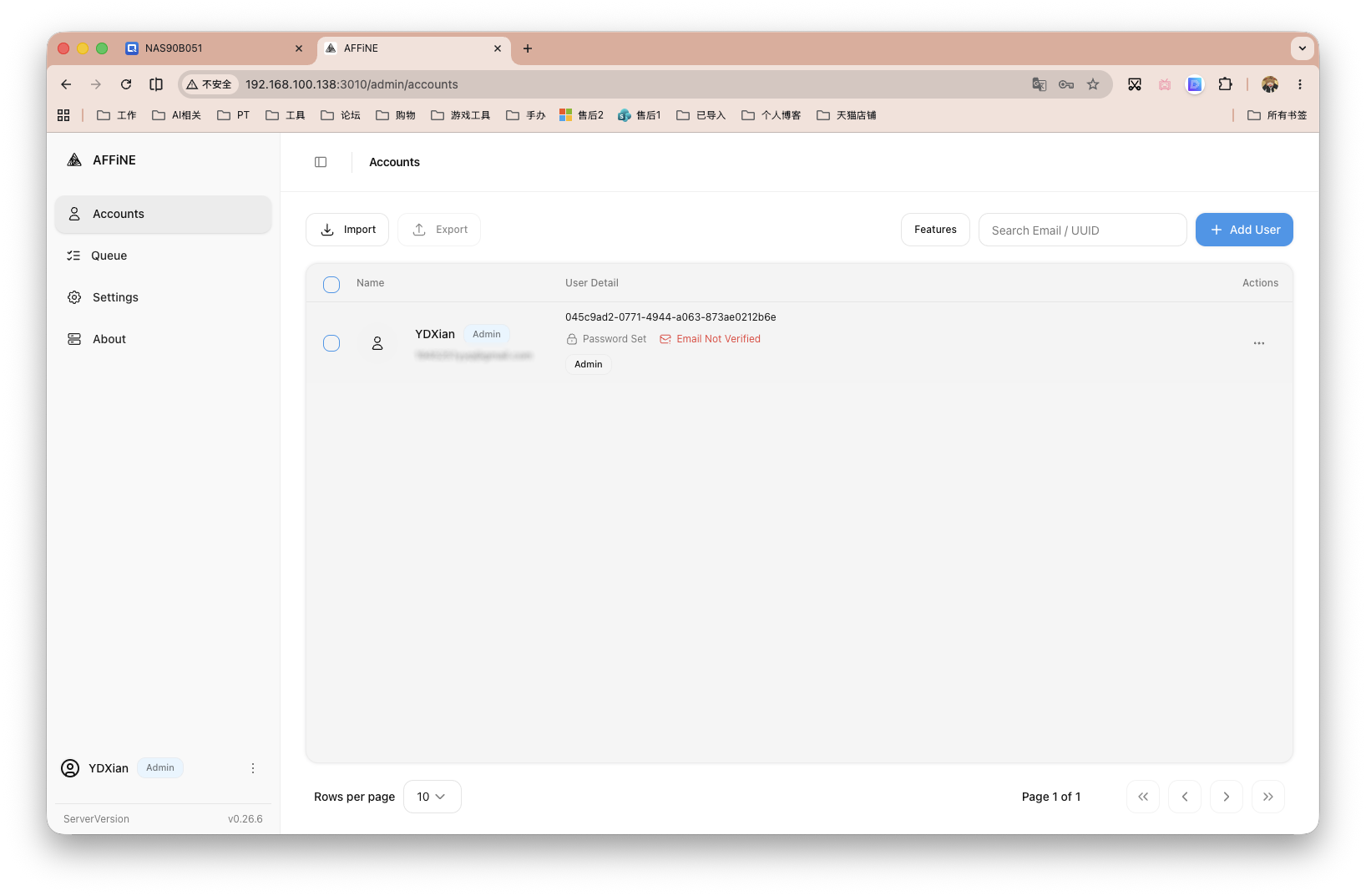The height and width of the screenshot is (896, 1366).
Task: Click the YDXian user avatar in table row
Action: pos(377,343)
